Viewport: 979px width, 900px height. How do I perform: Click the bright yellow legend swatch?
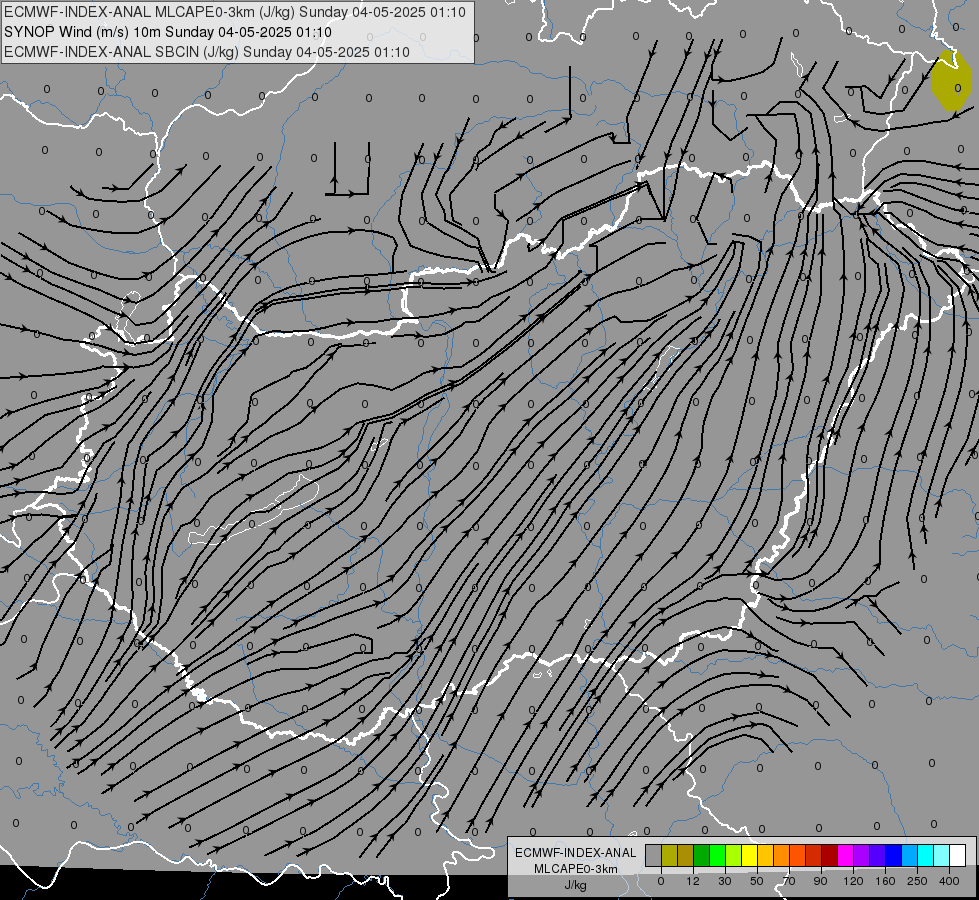[x=750, y=855]
